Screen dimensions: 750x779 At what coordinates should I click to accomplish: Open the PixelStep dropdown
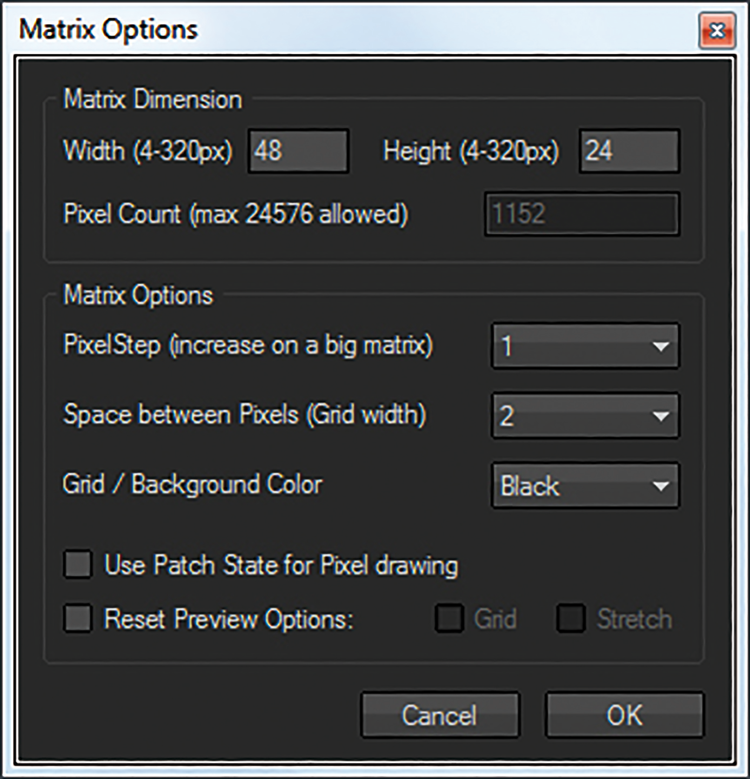[x=585, y=346]
